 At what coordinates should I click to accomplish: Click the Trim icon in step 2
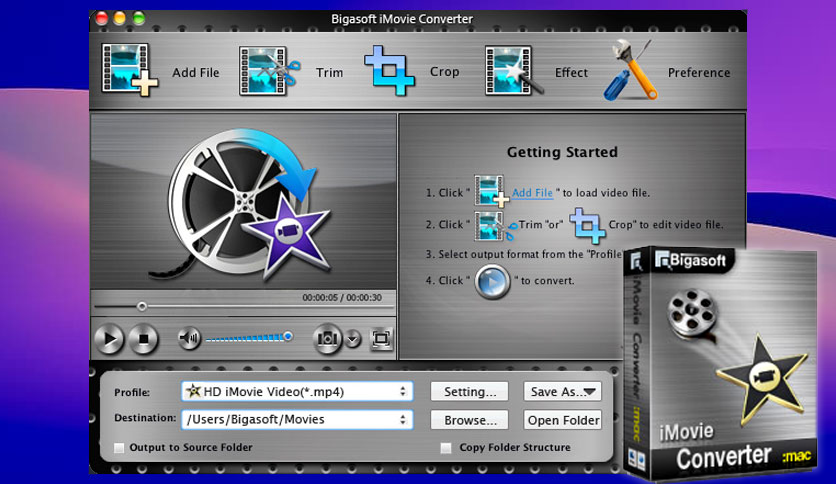coord(495,226)
